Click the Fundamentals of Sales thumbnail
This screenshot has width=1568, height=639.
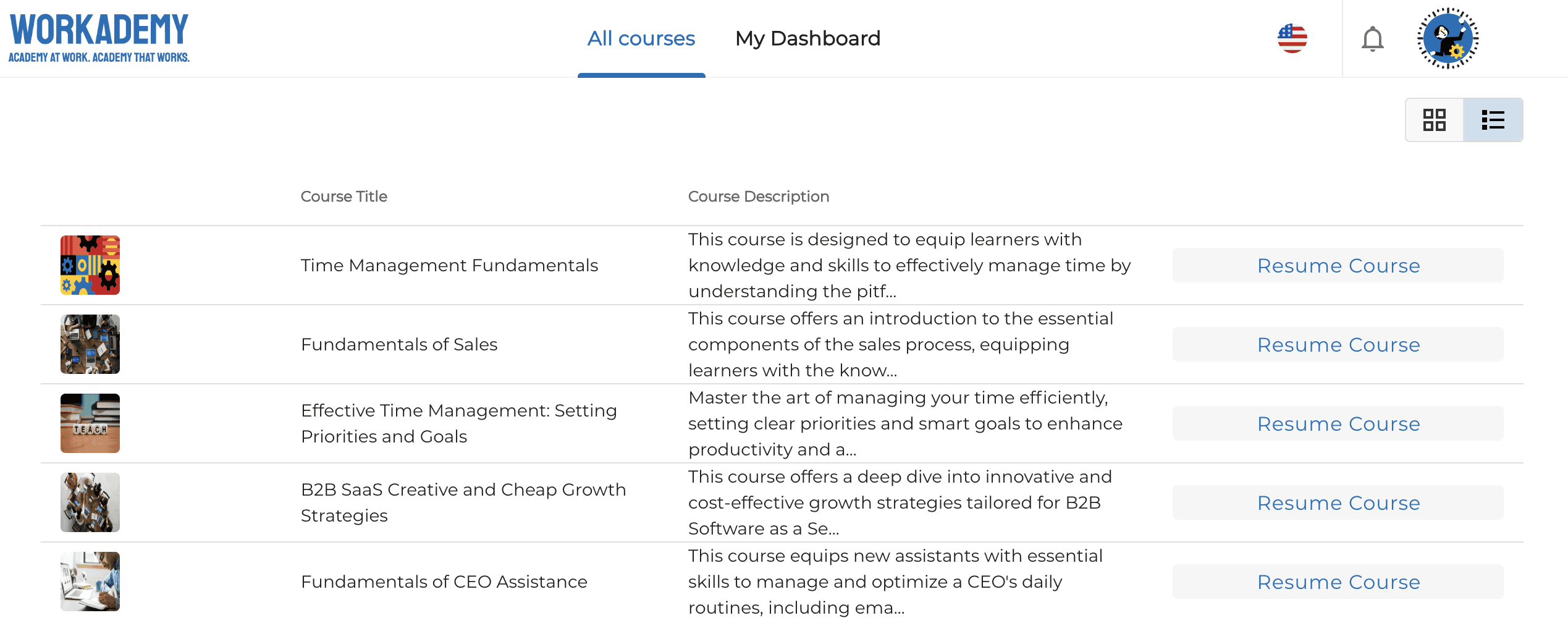click(x=90, y=344)
